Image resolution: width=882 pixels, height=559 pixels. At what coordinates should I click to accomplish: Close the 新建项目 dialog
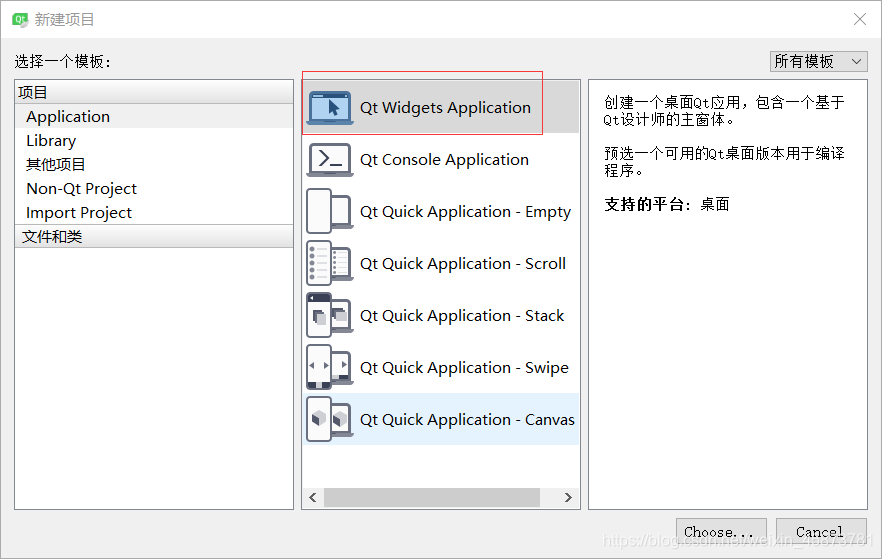coord(860,19)
